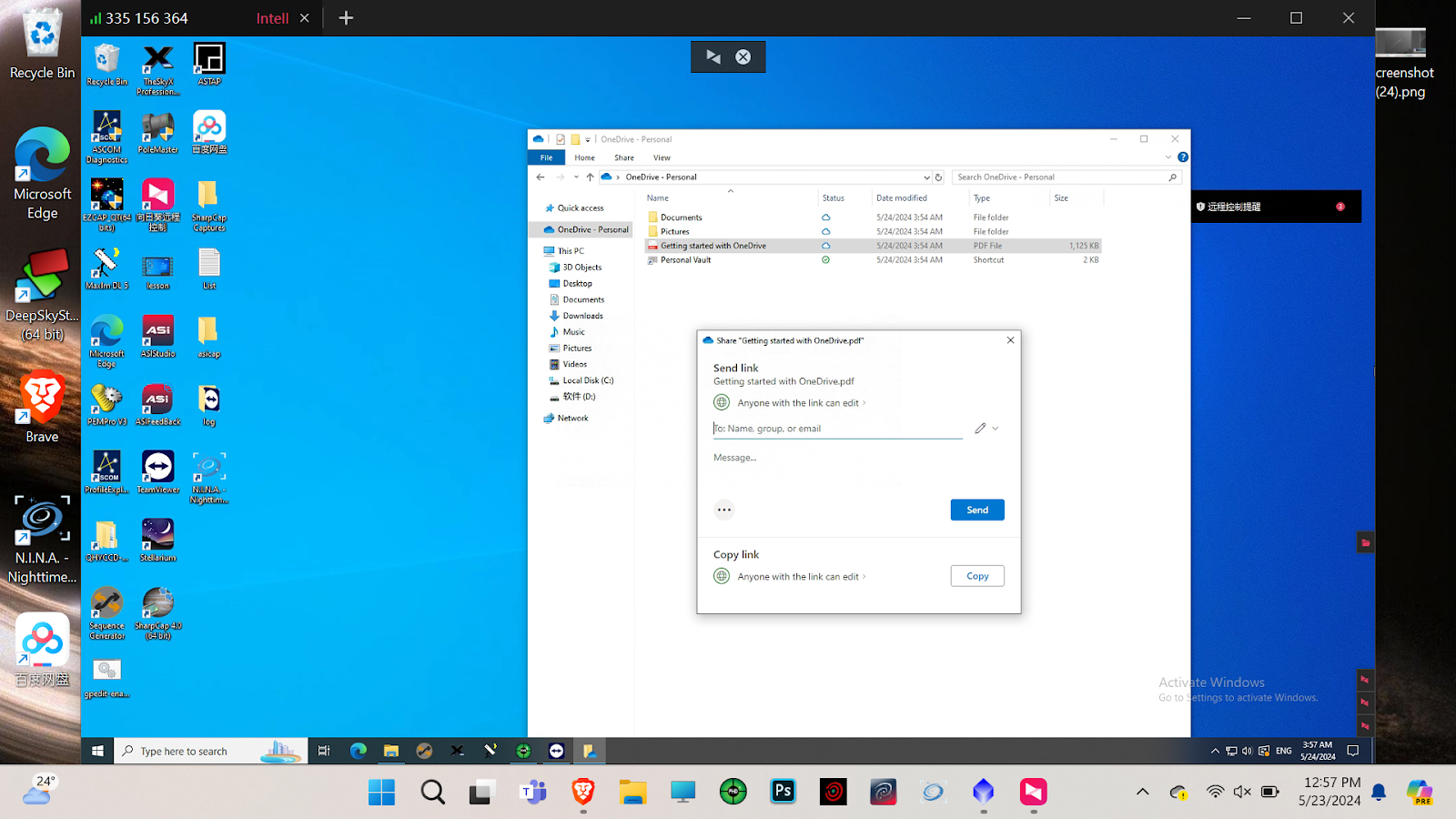The width and height of the screenshot is (1456, 819).
Task: Open the SharpCap Captures folder icon
Action: [x=208, y=206]
